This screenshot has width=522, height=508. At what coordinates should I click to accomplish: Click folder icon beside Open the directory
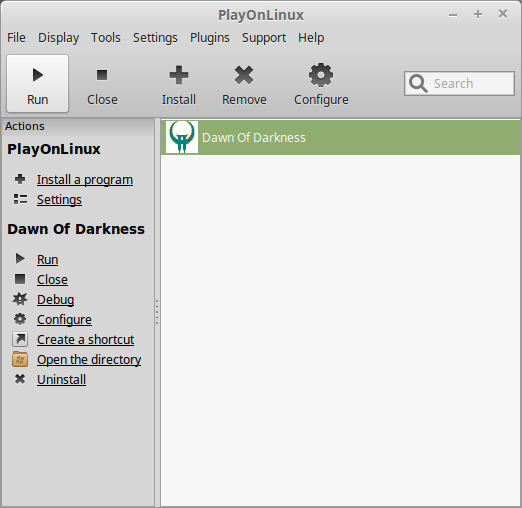pyautogui.click(x=20, y=359)
